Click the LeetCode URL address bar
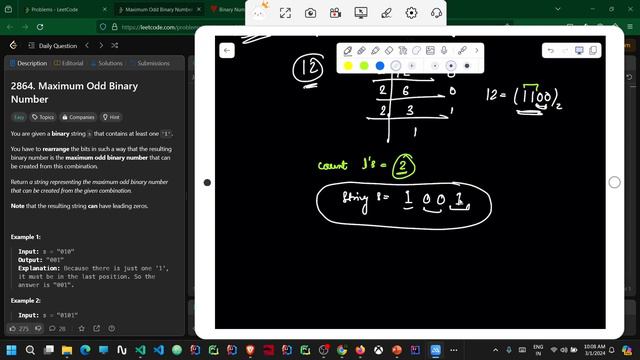The width and height of the screenshot is (640, 360). tap(159, 27)
